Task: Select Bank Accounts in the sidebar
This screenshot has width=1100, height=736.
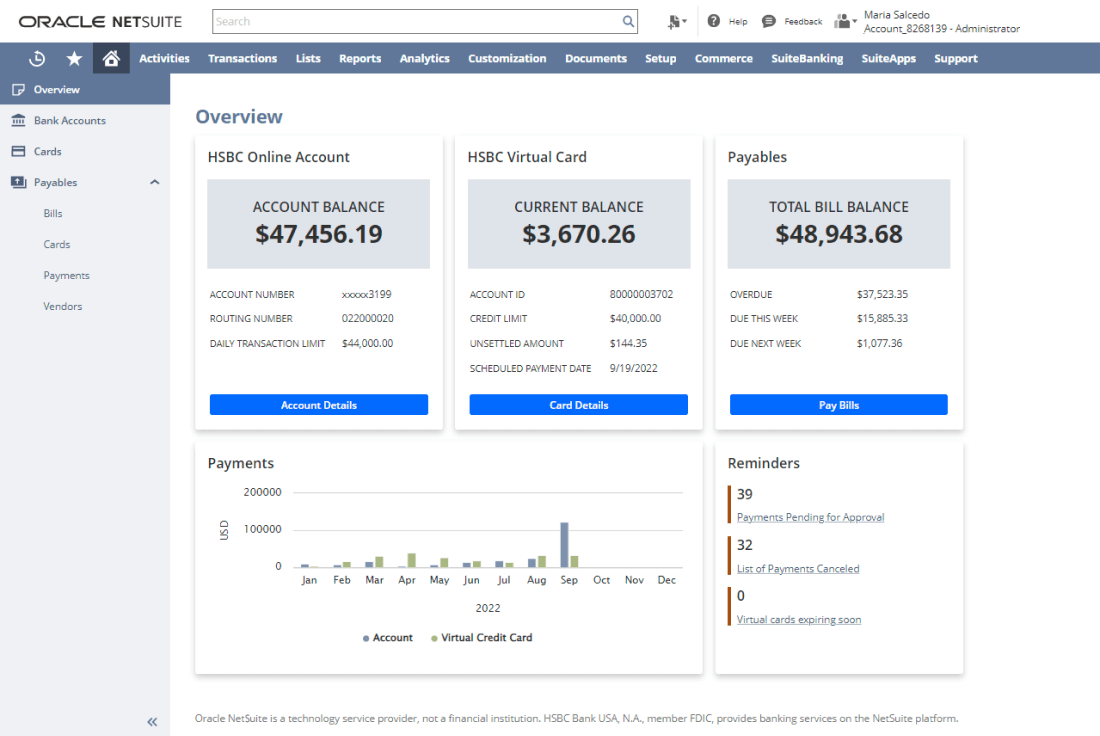Action: click(x=70, y=121)
